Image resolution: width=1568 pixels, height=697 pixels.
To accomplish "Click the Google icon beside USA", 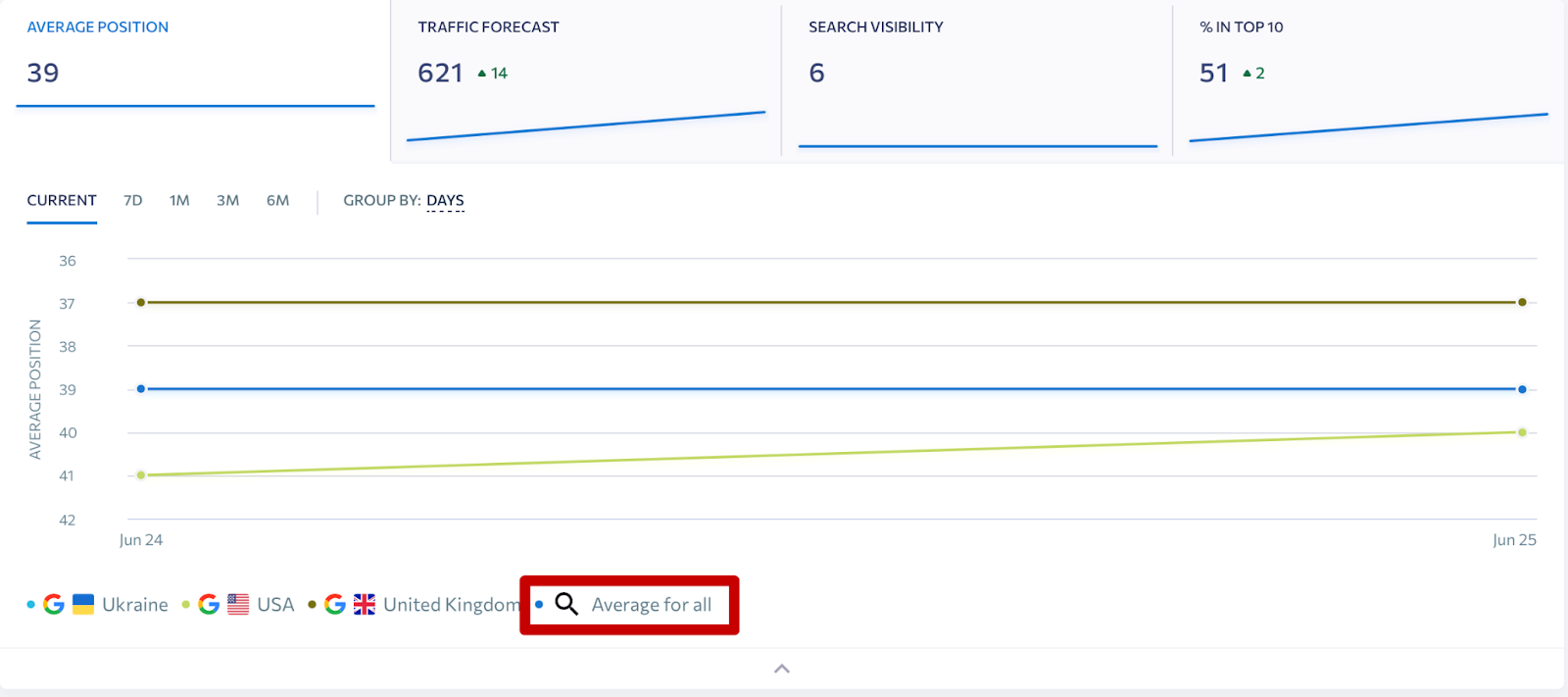I will [x=209, y=605].
